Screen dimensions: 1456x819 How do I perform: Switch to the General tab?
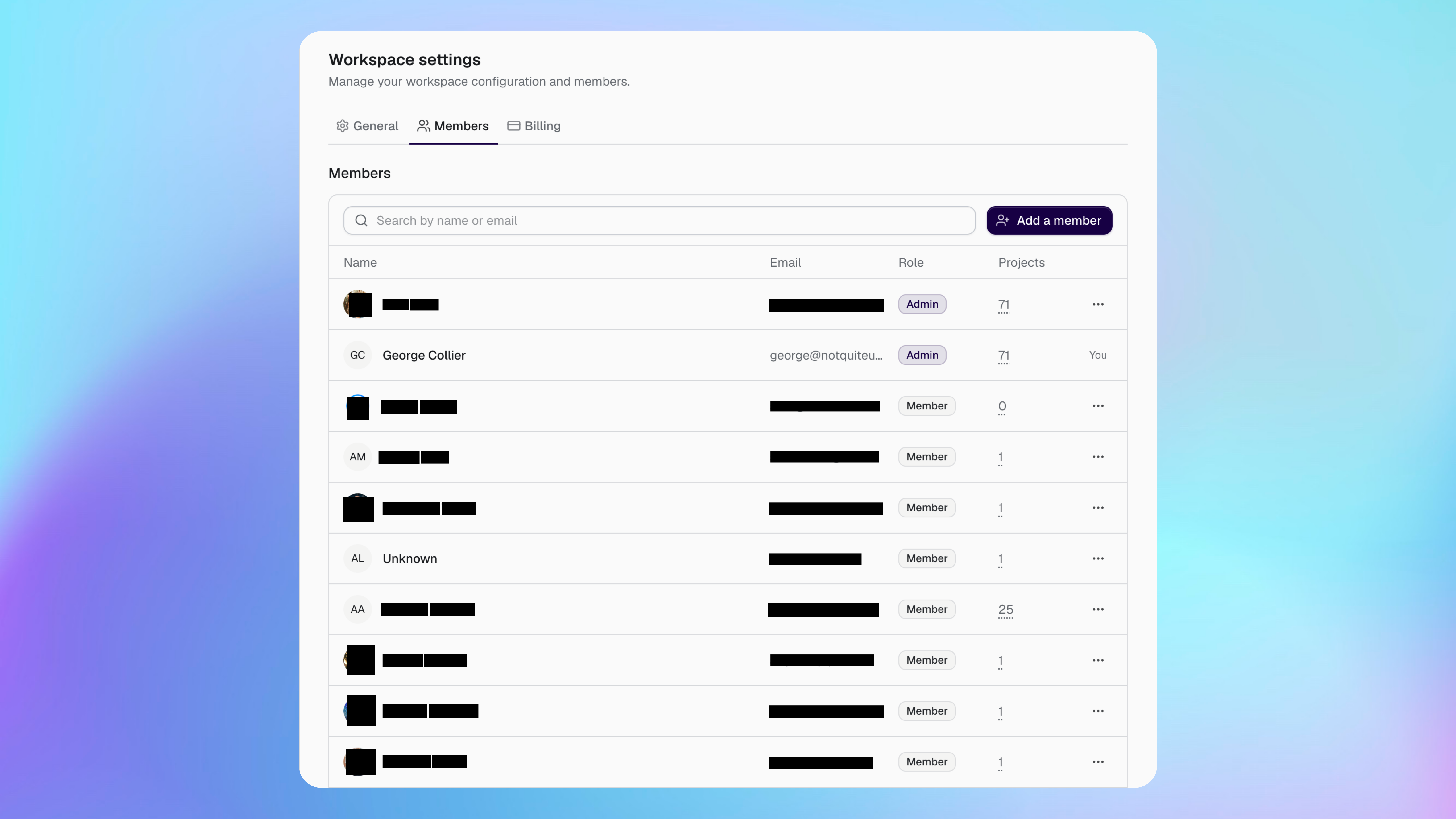[367, 126]
